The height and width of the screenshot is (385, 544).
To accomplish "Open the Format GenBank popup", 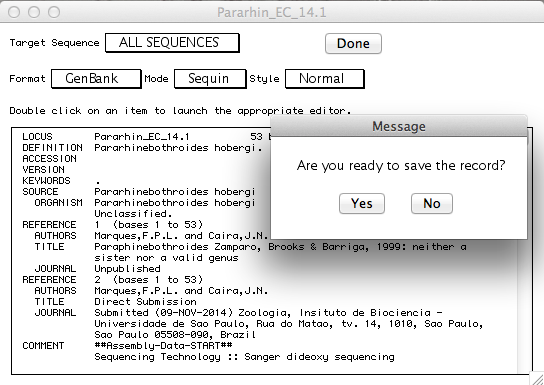I will [96, 79].
